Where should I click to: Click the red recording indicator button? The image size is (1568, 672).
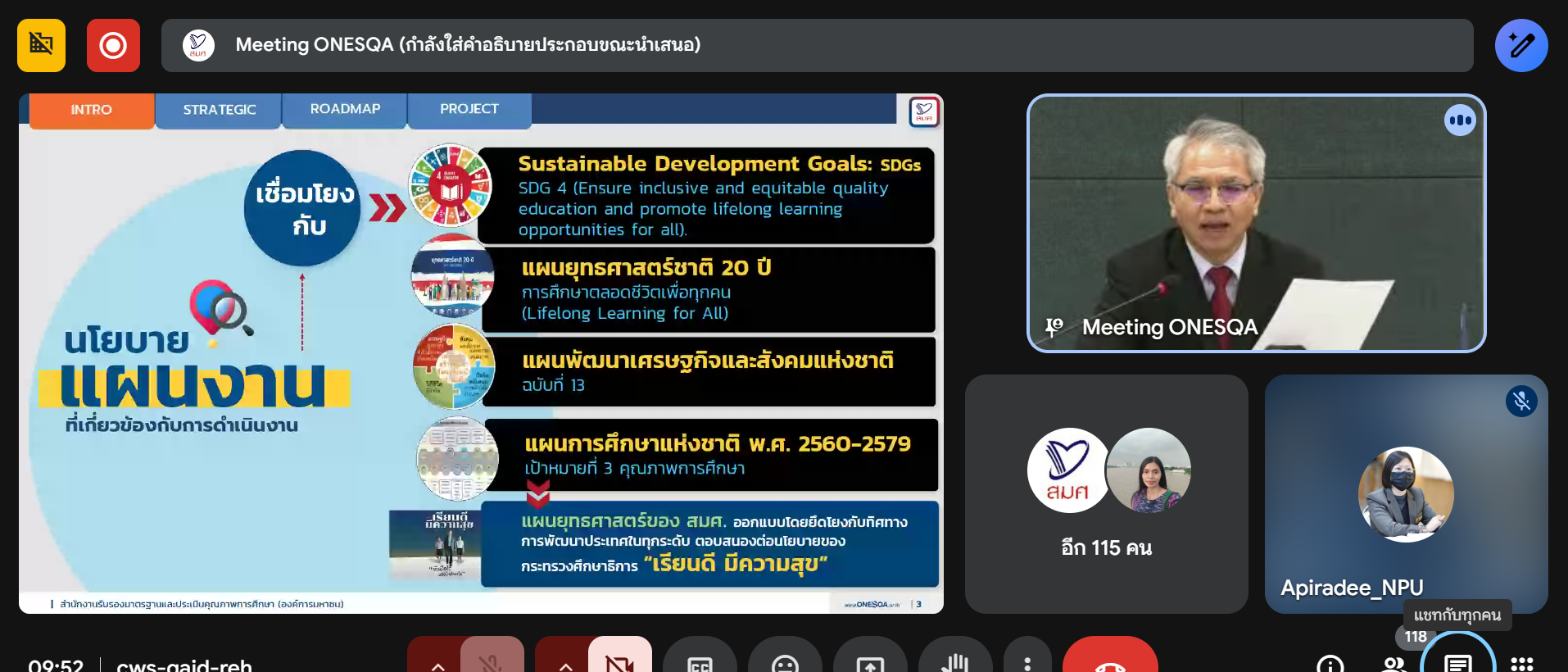tap(113, 46)
